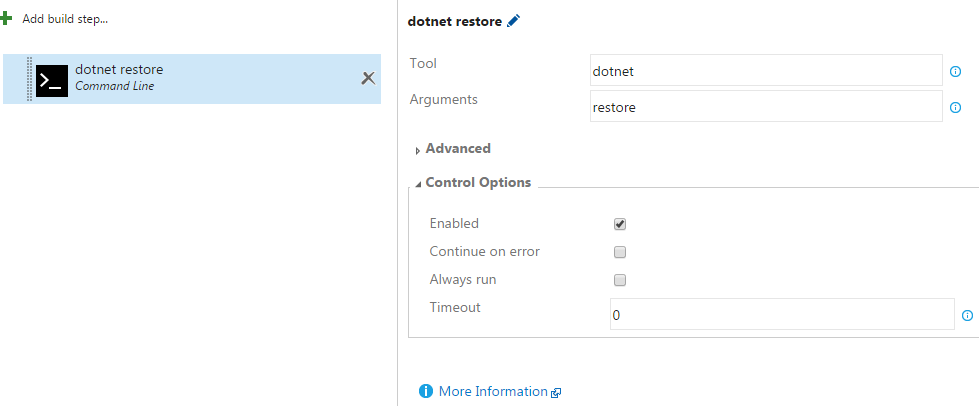Uncheck the Enabled checkbox
979x406 pixels.
[620, 224]
